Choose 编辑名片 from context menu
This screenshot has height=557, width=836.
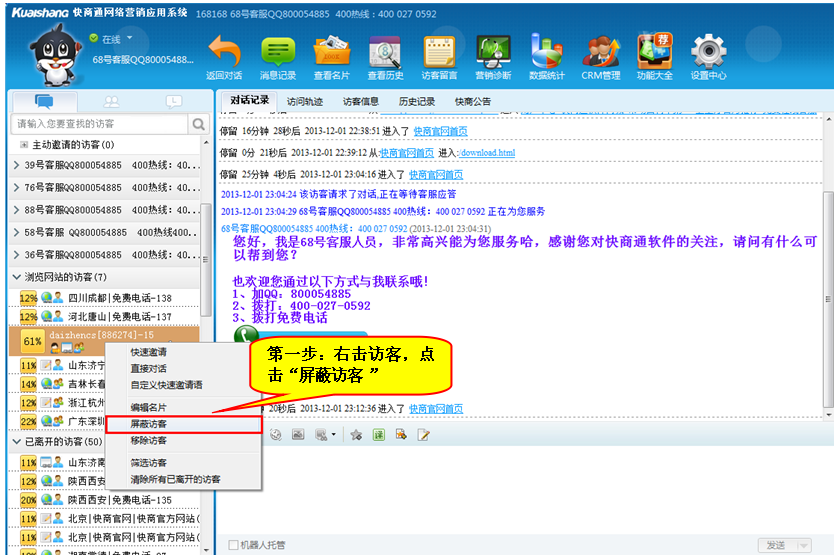(x=149, y=407)
